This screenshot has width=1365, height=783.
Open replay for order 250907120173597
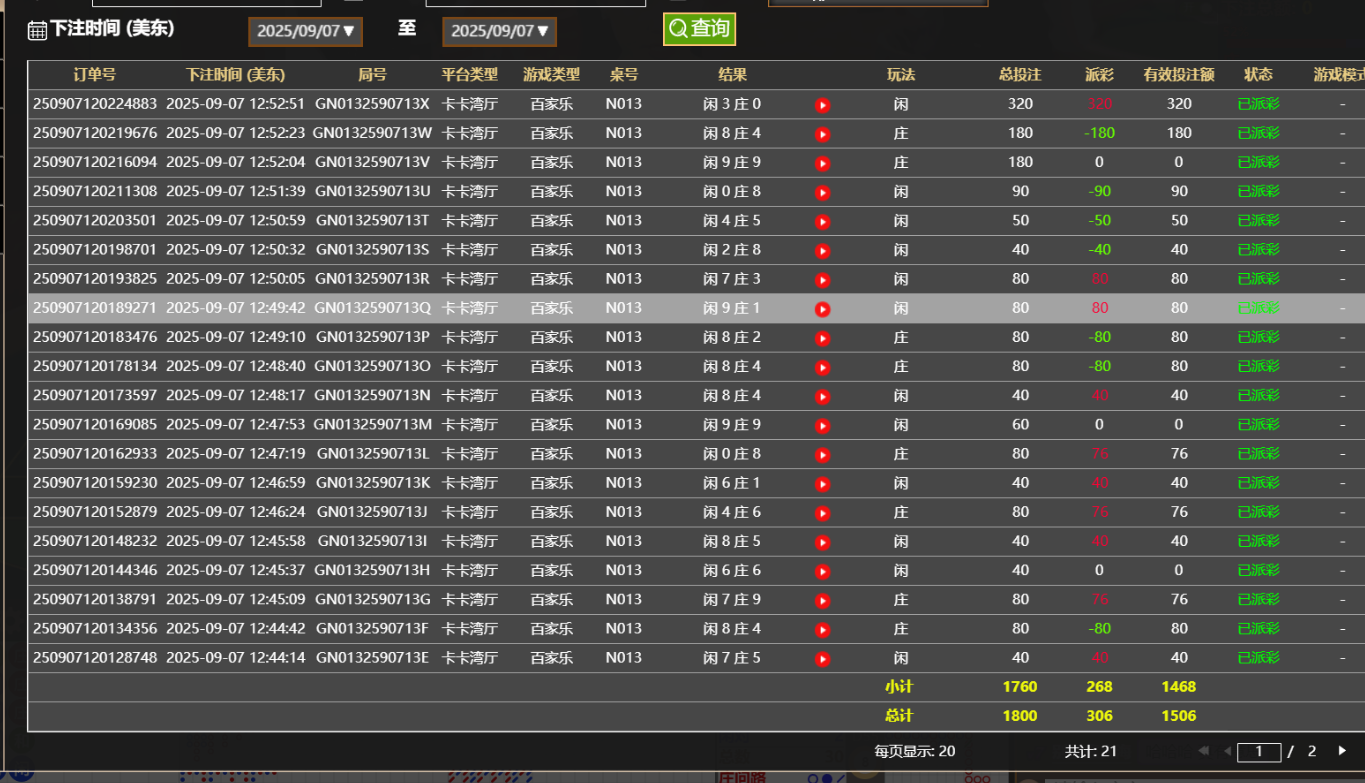click(822, 396)
